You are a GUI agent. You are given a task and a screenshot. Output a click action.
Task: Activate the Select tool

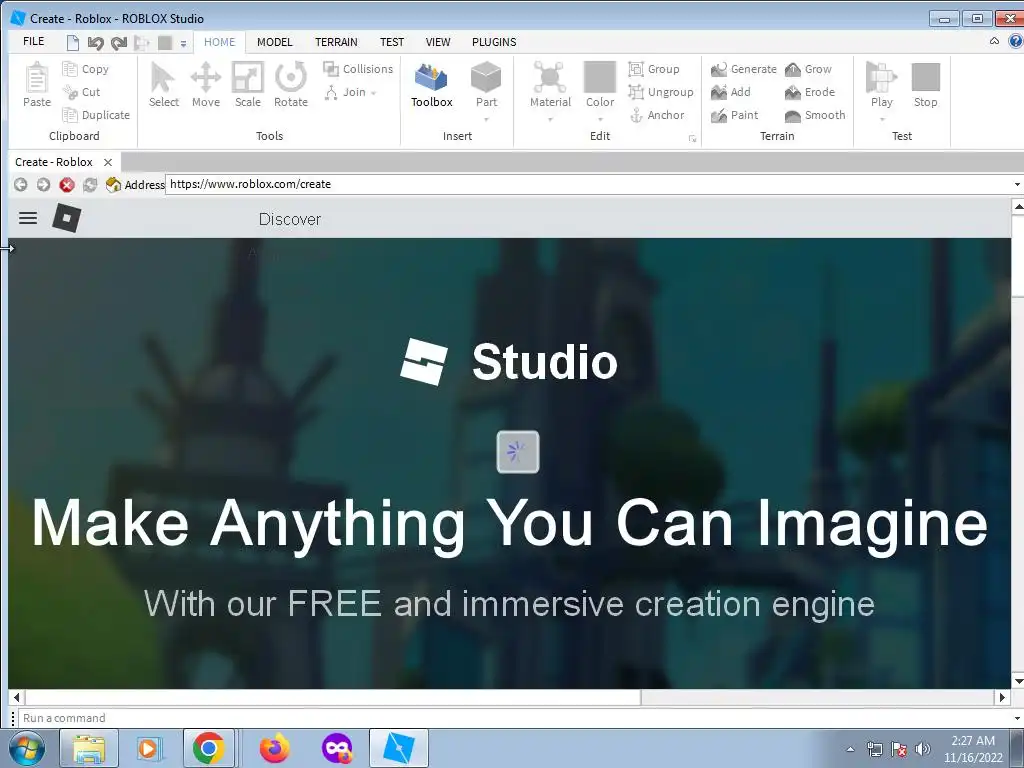pos(163,85)
